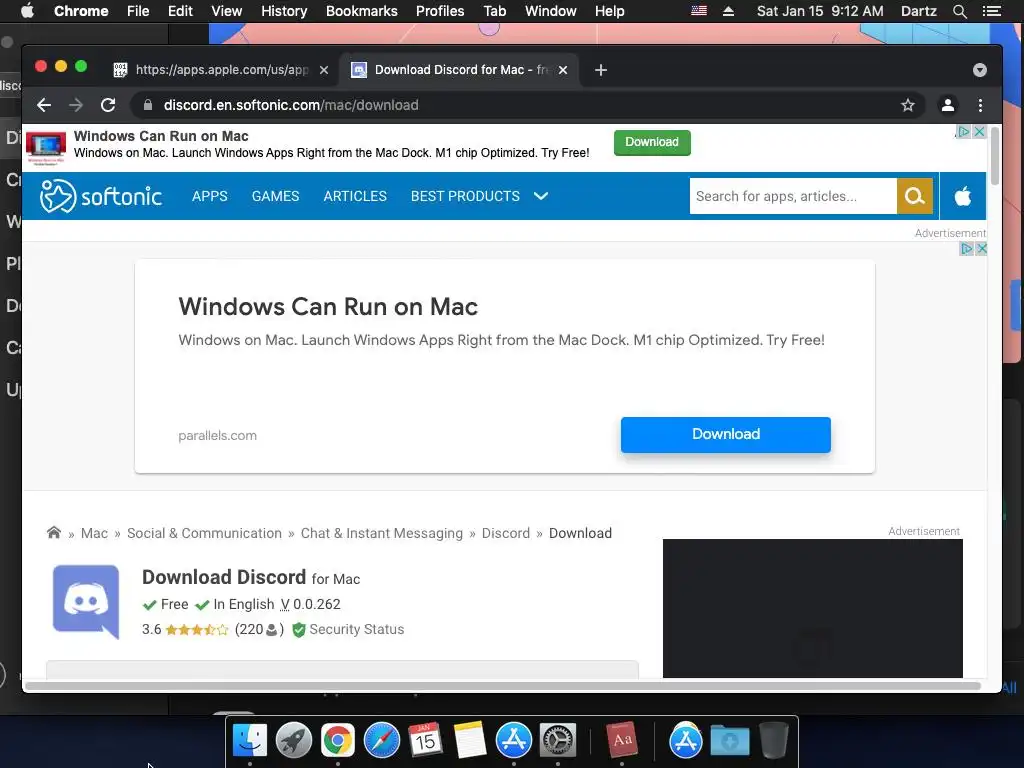Reload the current page
Viewport: 1024px width, 768px height.
click(x=108, y=105)
